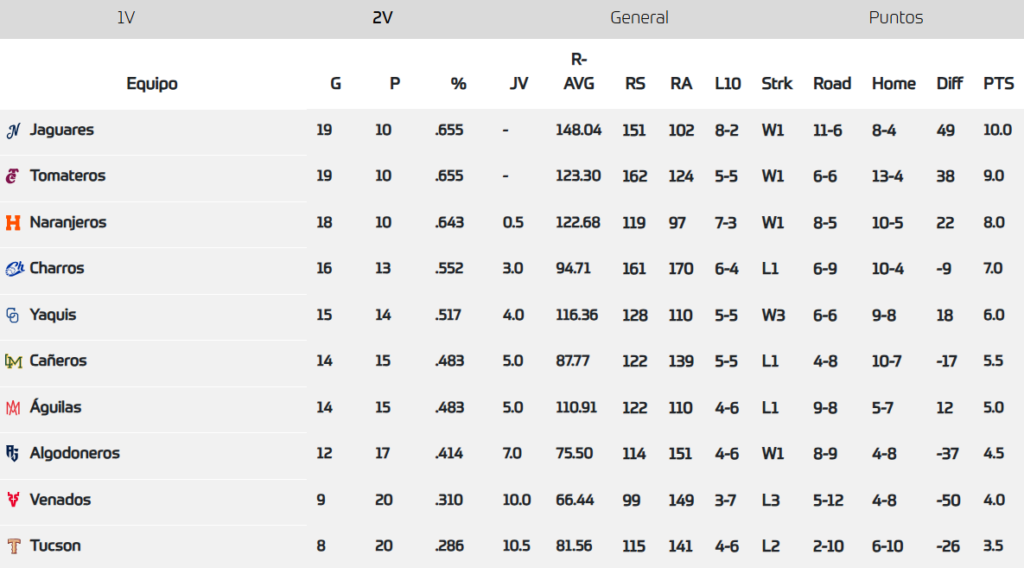This screenshot has height=568, width=1024.
Task: Select the 2V standings tab
Action: point(382,18)
